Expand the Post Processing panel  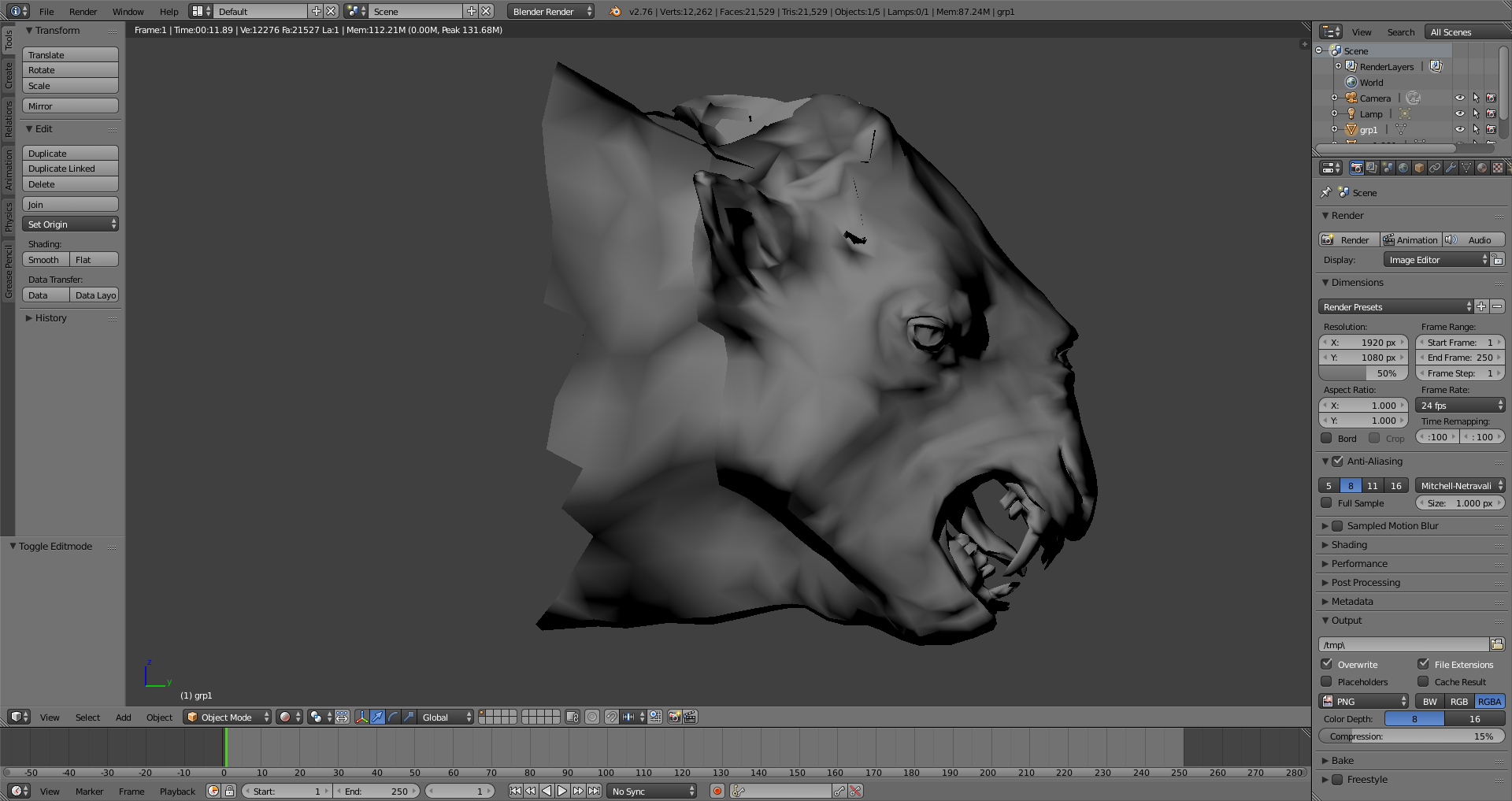point(1366,583)
